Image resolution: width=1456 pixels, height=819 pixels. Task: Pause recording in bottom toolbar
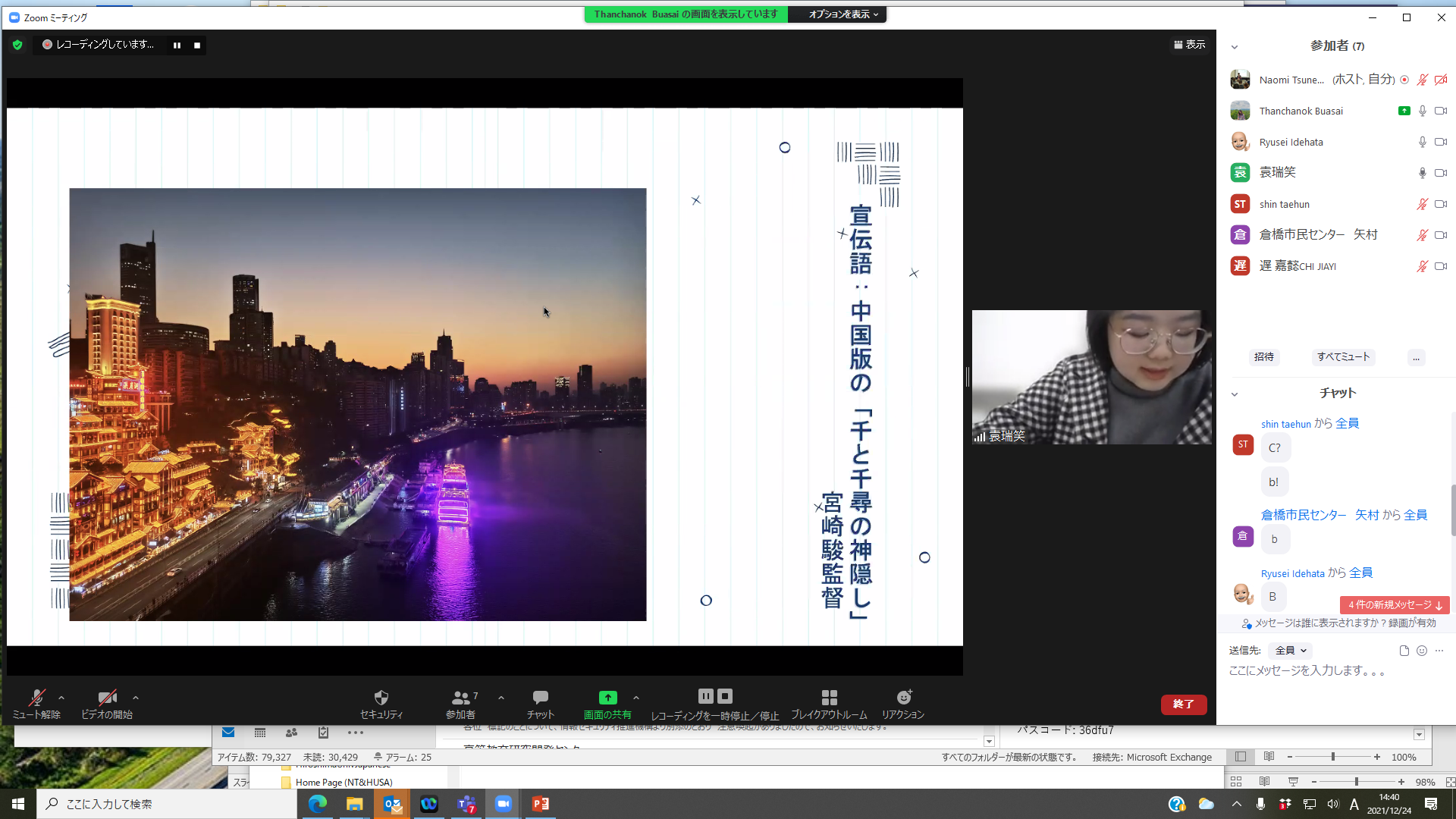coord(706,696)
